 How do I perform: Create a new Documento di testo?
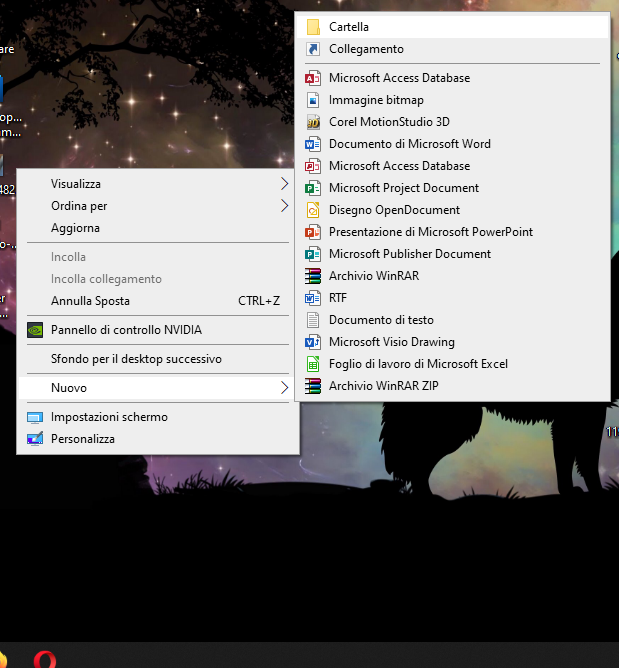[381, 320]
